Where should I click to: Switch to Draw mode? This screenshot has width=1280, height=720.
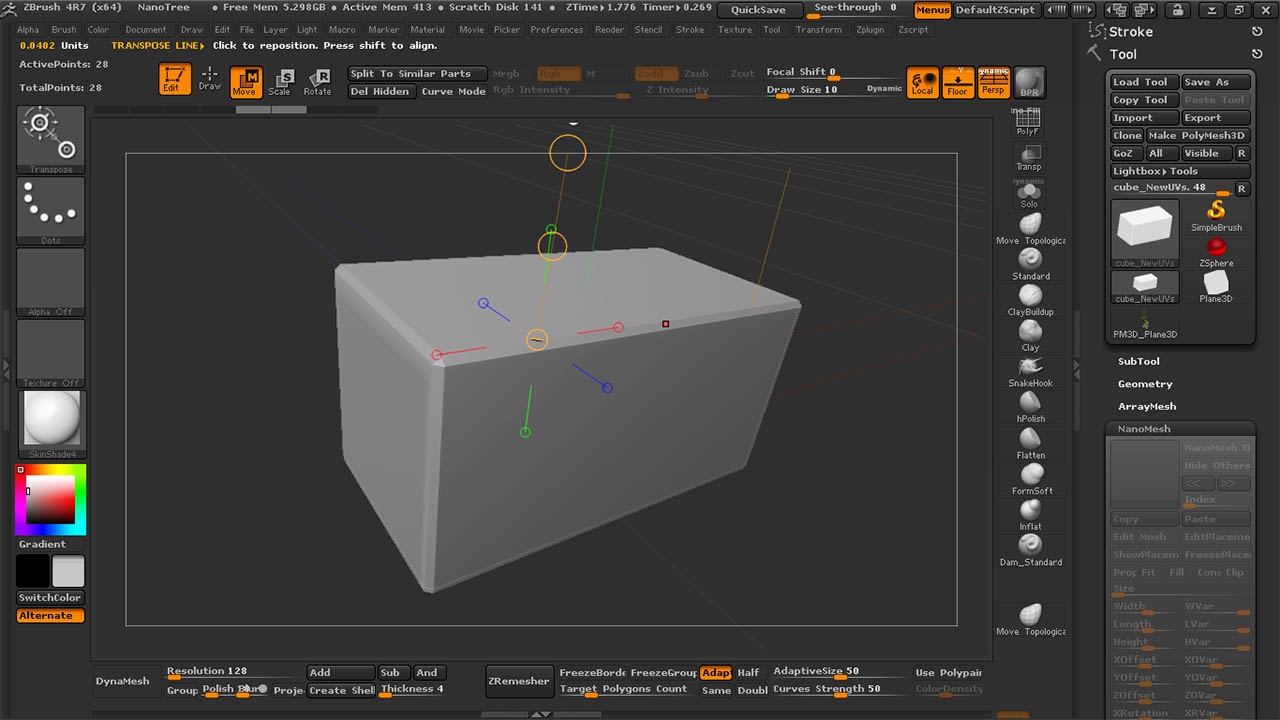pyautogui.click(x=210, y=80)
